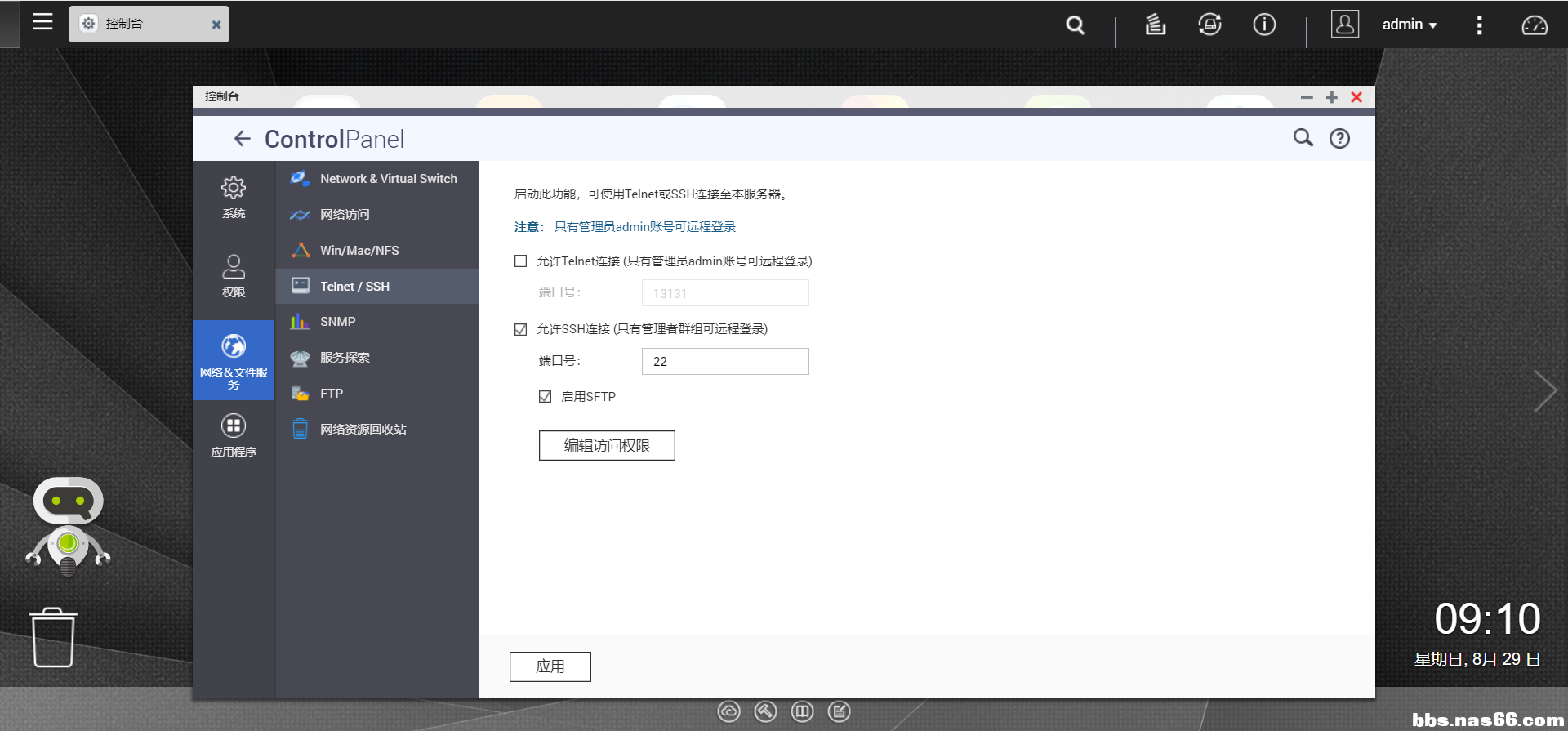Open the external devices icon
This screenshot has height=731, width=1568.
(x=1209, y=25)
